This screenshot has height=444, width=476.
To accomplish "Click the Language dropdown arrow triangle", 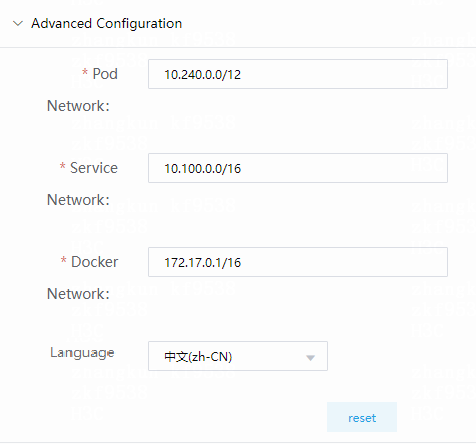I will coord(310,358).
